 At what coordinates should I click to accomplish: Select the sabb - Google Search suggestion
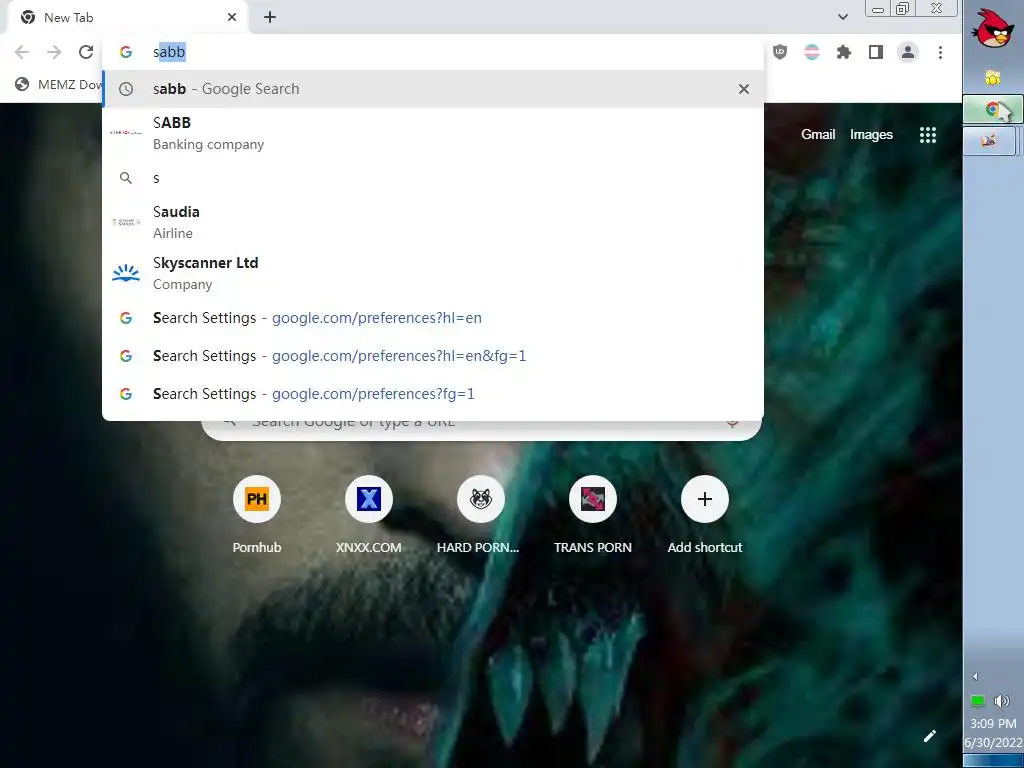(433, 89)
